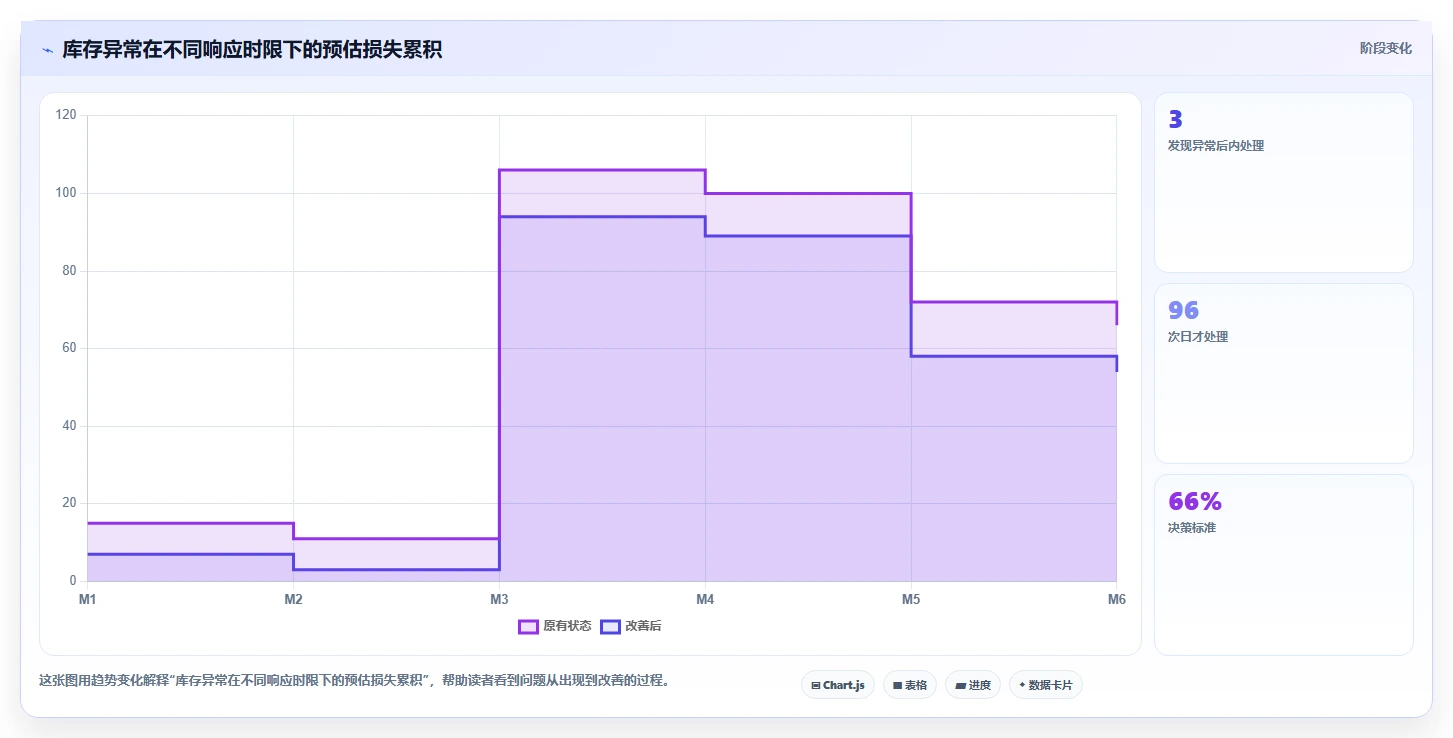
Task: Click the 改善后 legend text
Action: click(643, 627)
